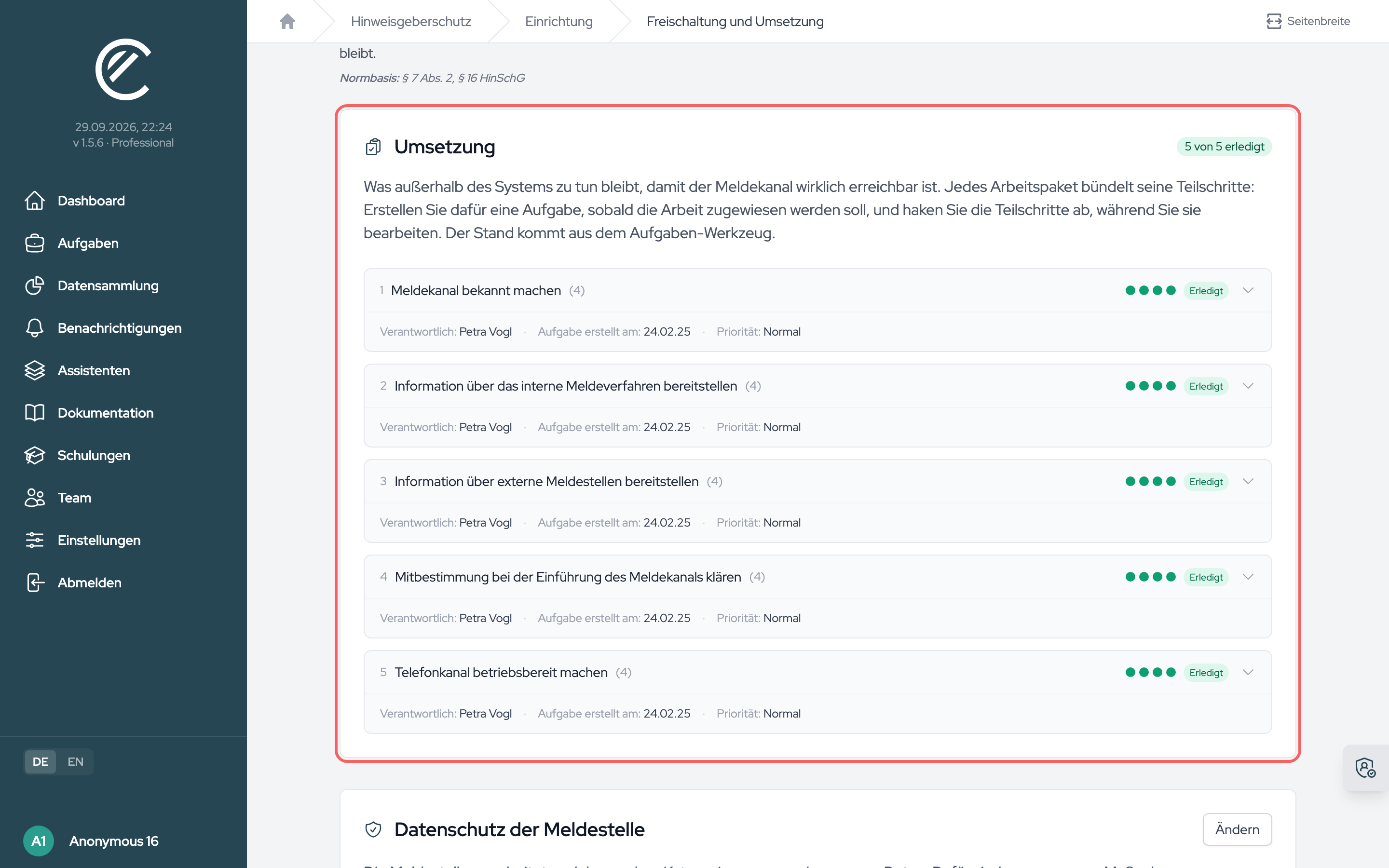Open the floating privacy shield widget

[x=1365, y=768]
